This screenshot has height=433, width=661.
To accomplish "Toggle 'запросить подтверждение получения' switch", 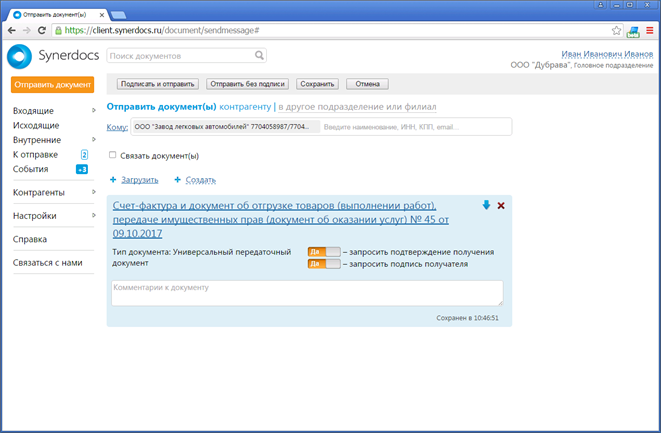I will click(324, 252).
